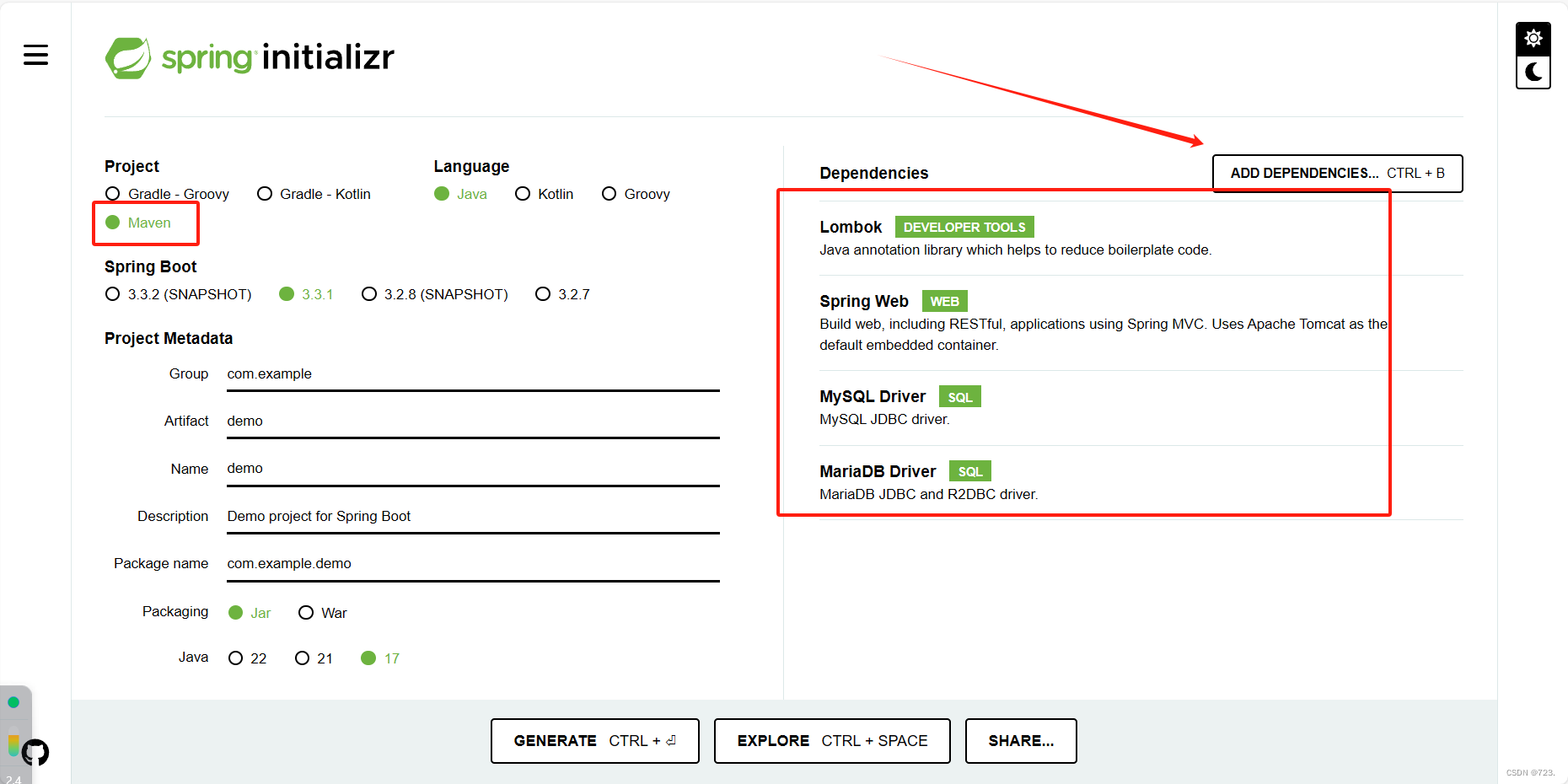The image size is (1568, 784).
Task: Click the Dependencies heading
Action: pyautogui.click(x=873, y=174)
